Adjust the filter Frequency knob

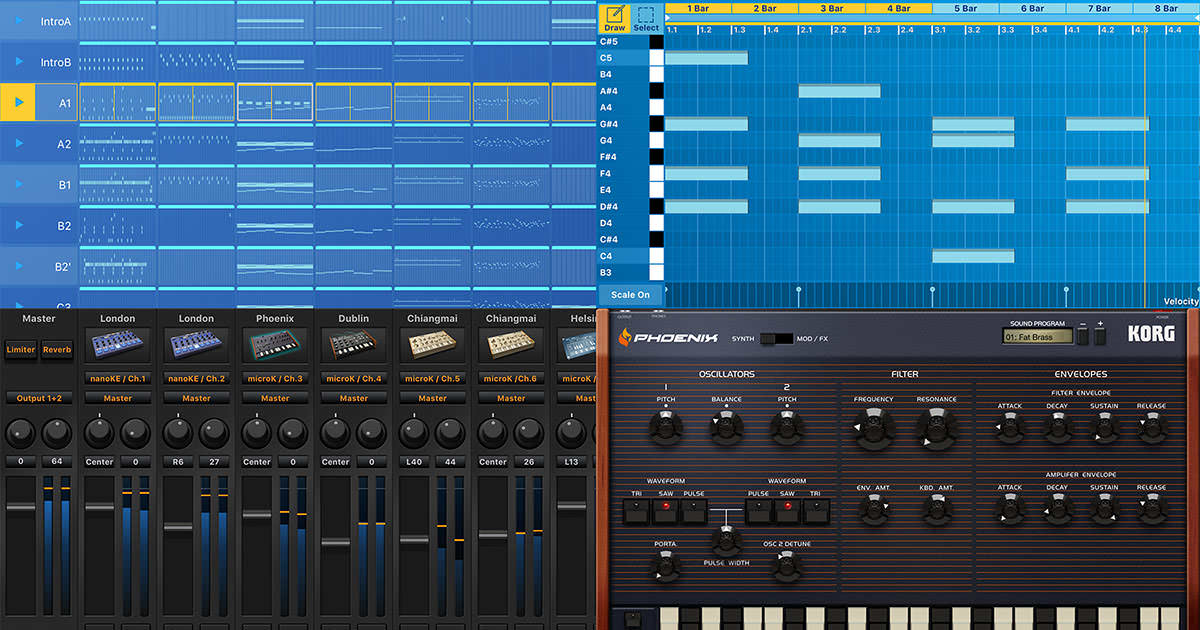pyautogui.click(x=873, y=430)
